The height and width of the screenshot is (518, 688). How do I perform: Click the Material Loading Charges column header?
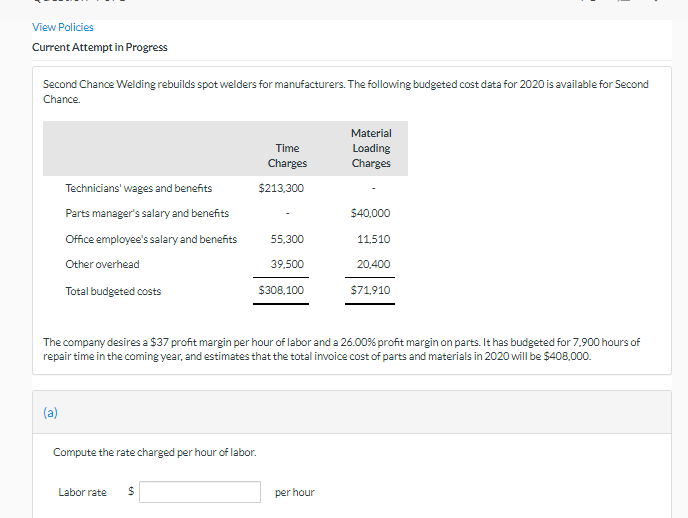tap(371, 148)
